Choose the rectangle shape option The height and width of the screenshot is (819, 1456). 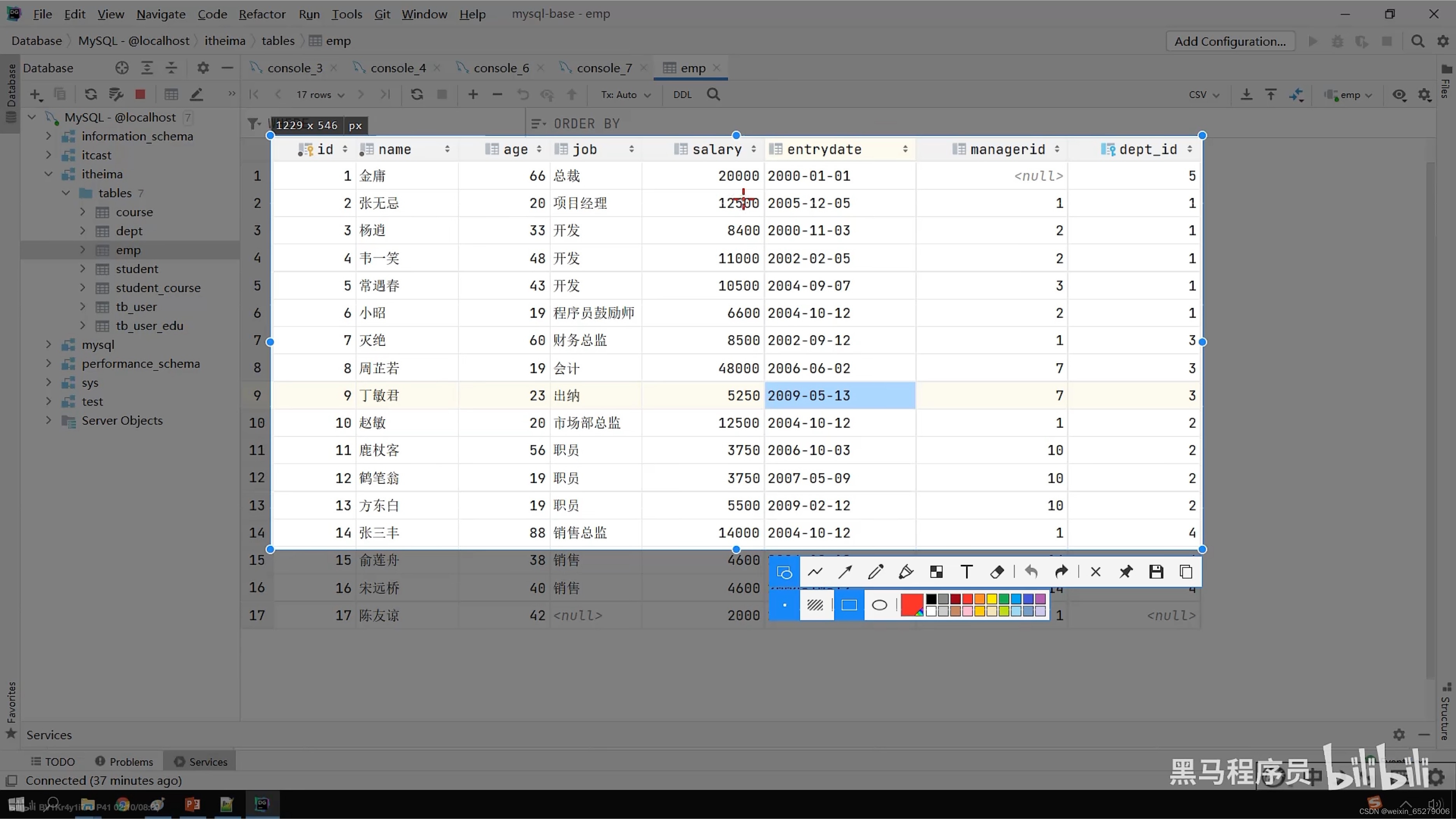coord(848,605)
